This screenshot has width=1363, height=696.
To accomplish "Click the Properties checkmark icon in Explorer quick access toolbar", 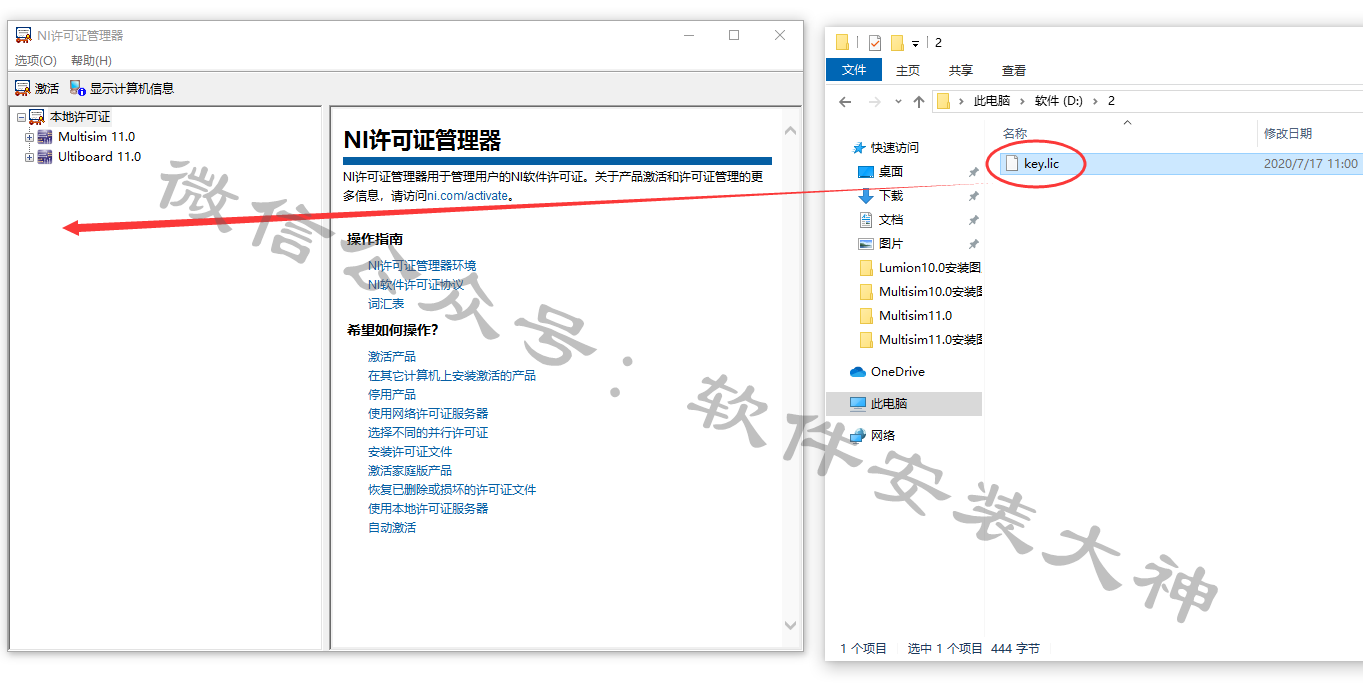I will pyautogui.click(x=875, y=42).
